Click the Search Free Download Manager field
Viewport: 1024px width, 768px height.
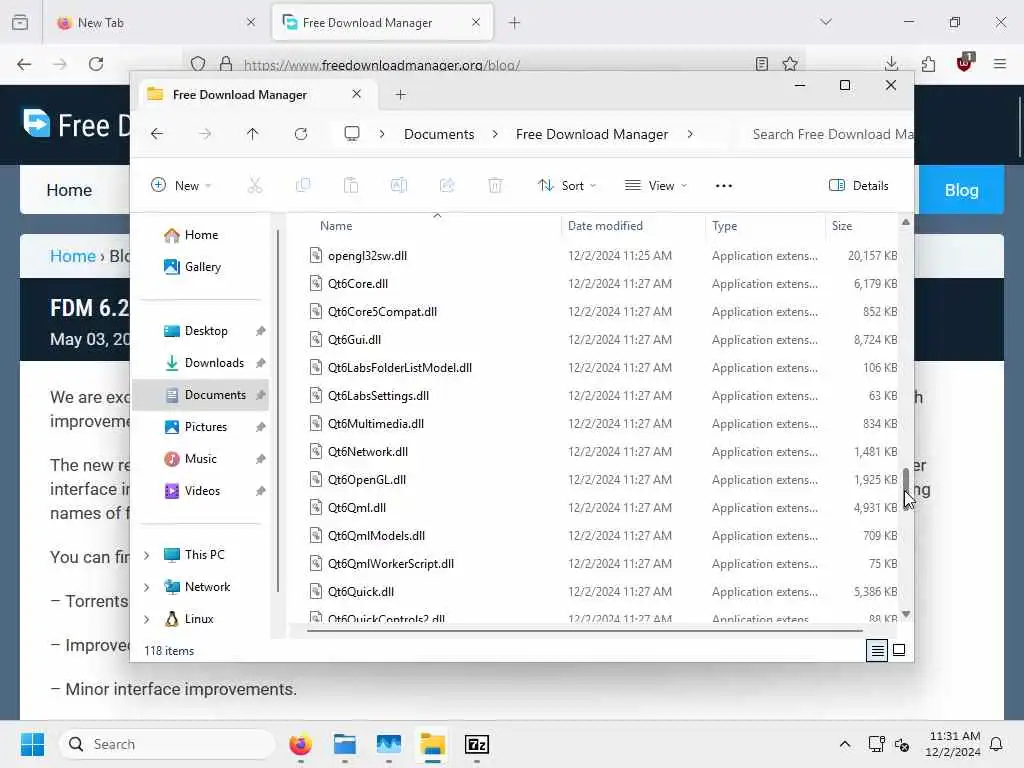point(826,134)
